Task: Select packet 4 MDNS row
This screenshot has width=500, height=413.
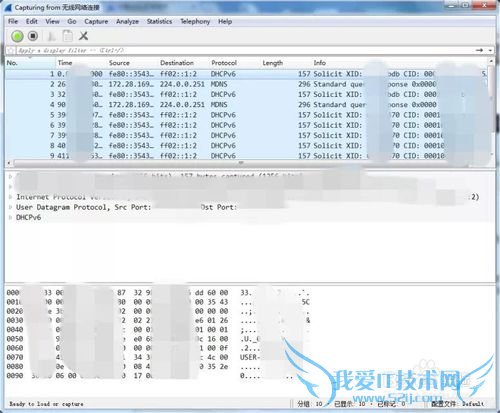Action: click(x=247, y=105)
